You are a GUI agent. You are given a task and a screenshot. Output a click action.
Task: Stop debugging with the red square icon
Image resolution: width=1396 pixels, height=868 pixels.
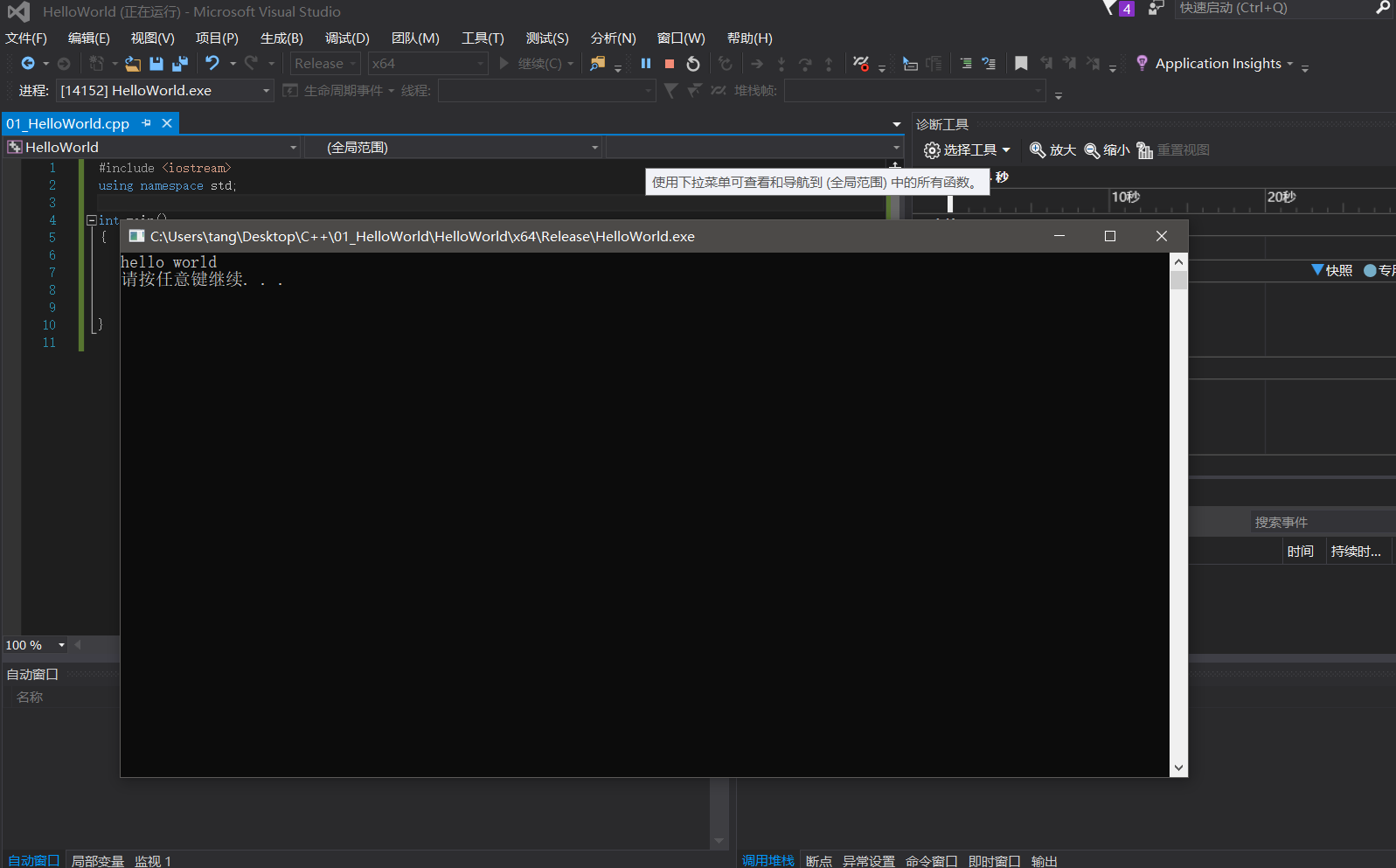(x=670, y=64)
